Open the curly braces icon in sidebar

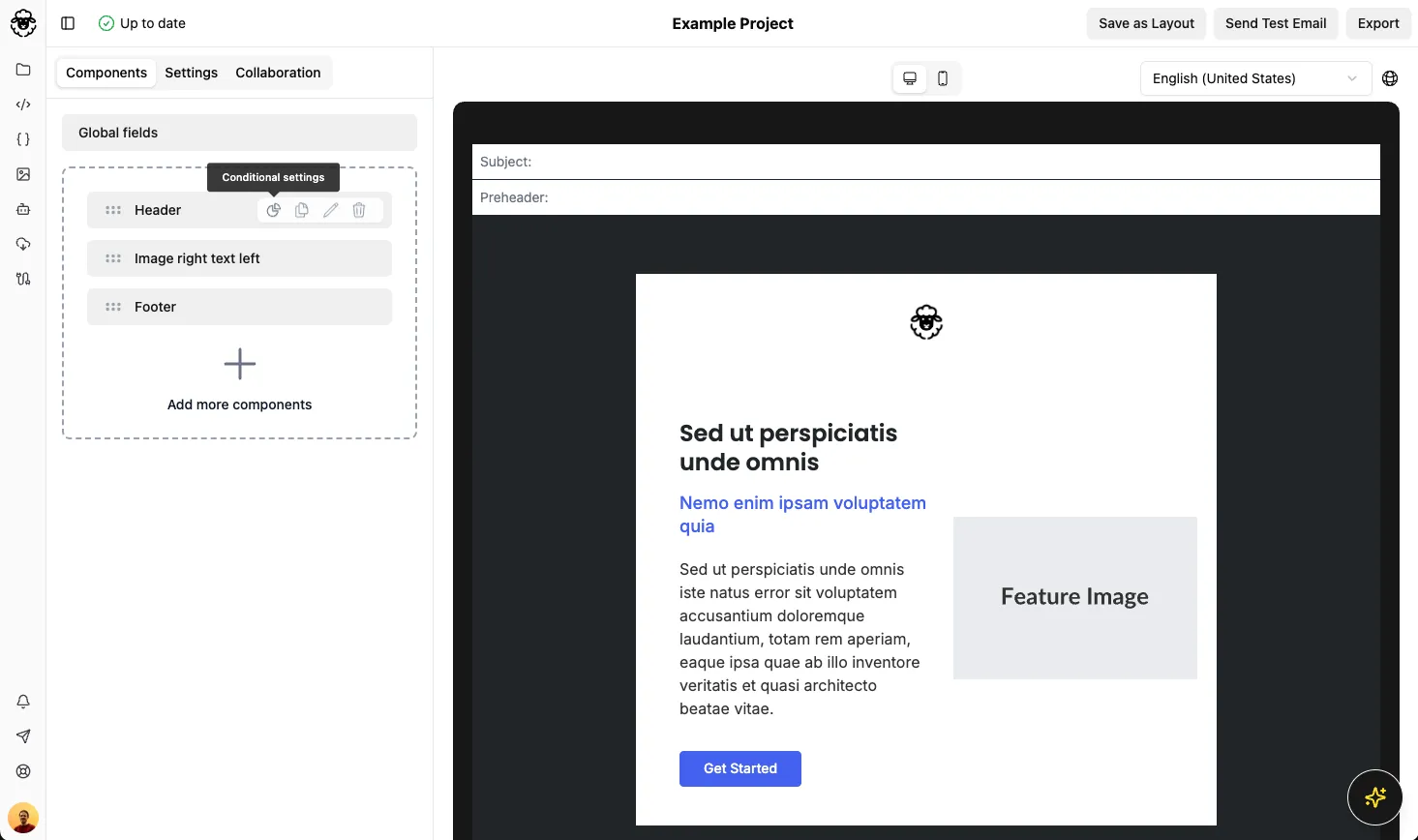tap(23, 139)
